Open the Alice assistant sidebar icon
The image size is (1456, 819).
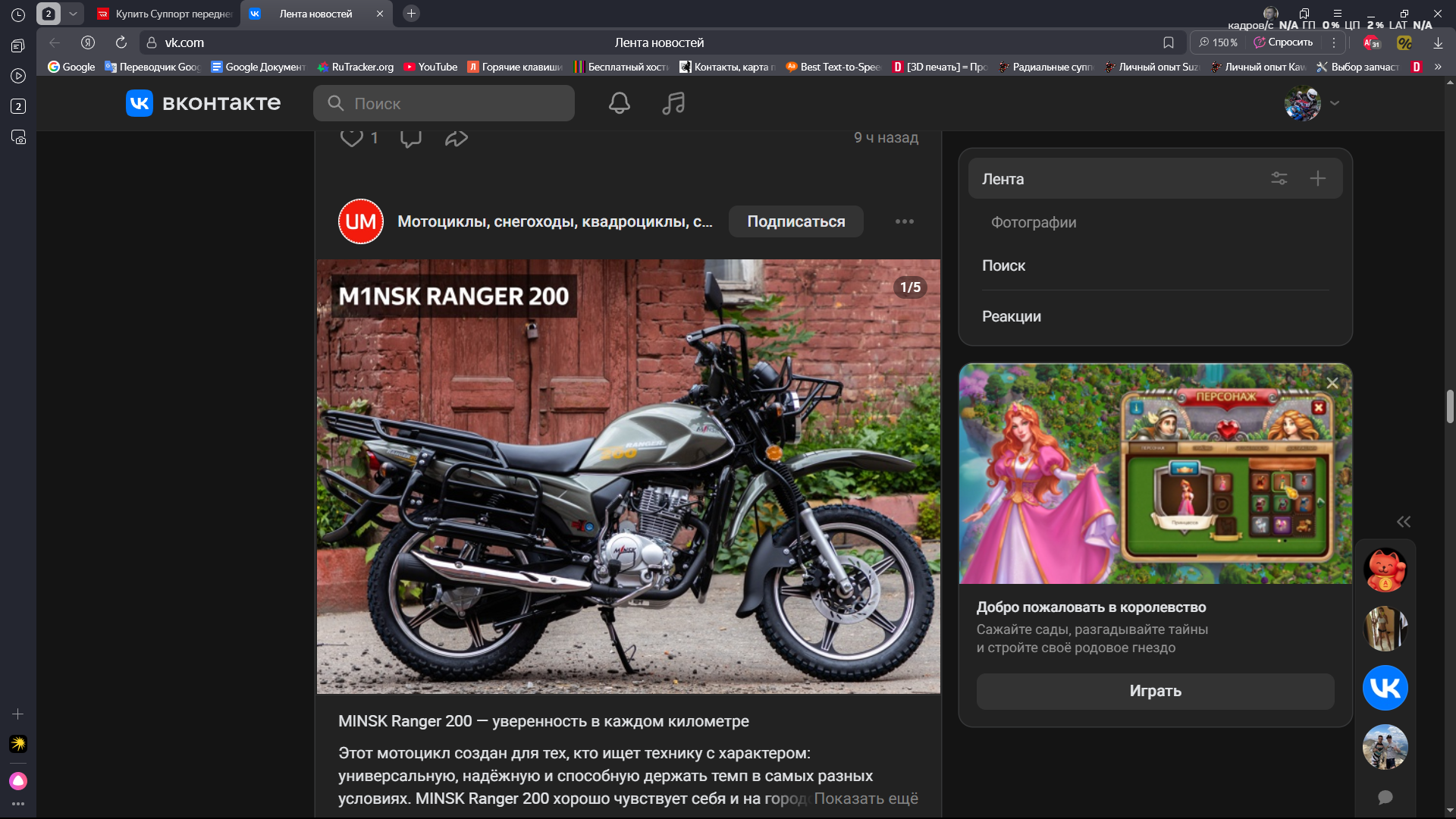[x=18, y=780]
